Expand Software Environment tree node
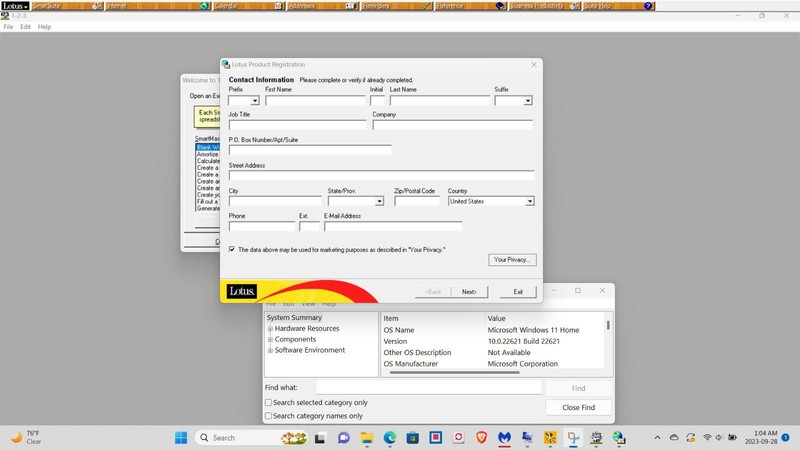 pos(270,350)
